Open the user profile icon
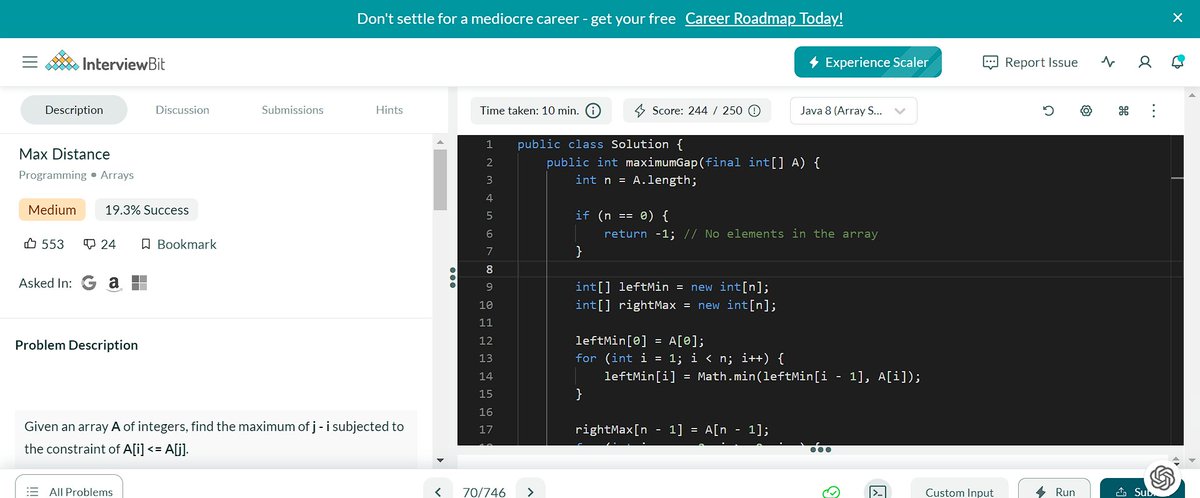Screen dimensions: 1200x498 coord(1145,62)
